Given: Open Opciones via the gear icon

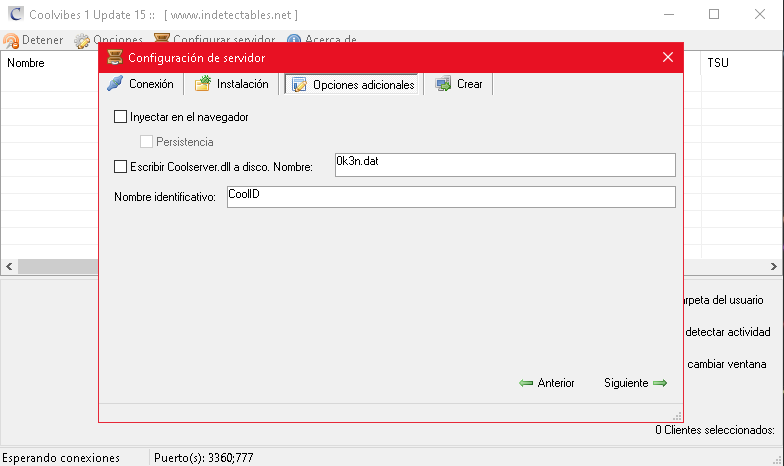Looking at the screenshot, I should (x=82, y=40).
